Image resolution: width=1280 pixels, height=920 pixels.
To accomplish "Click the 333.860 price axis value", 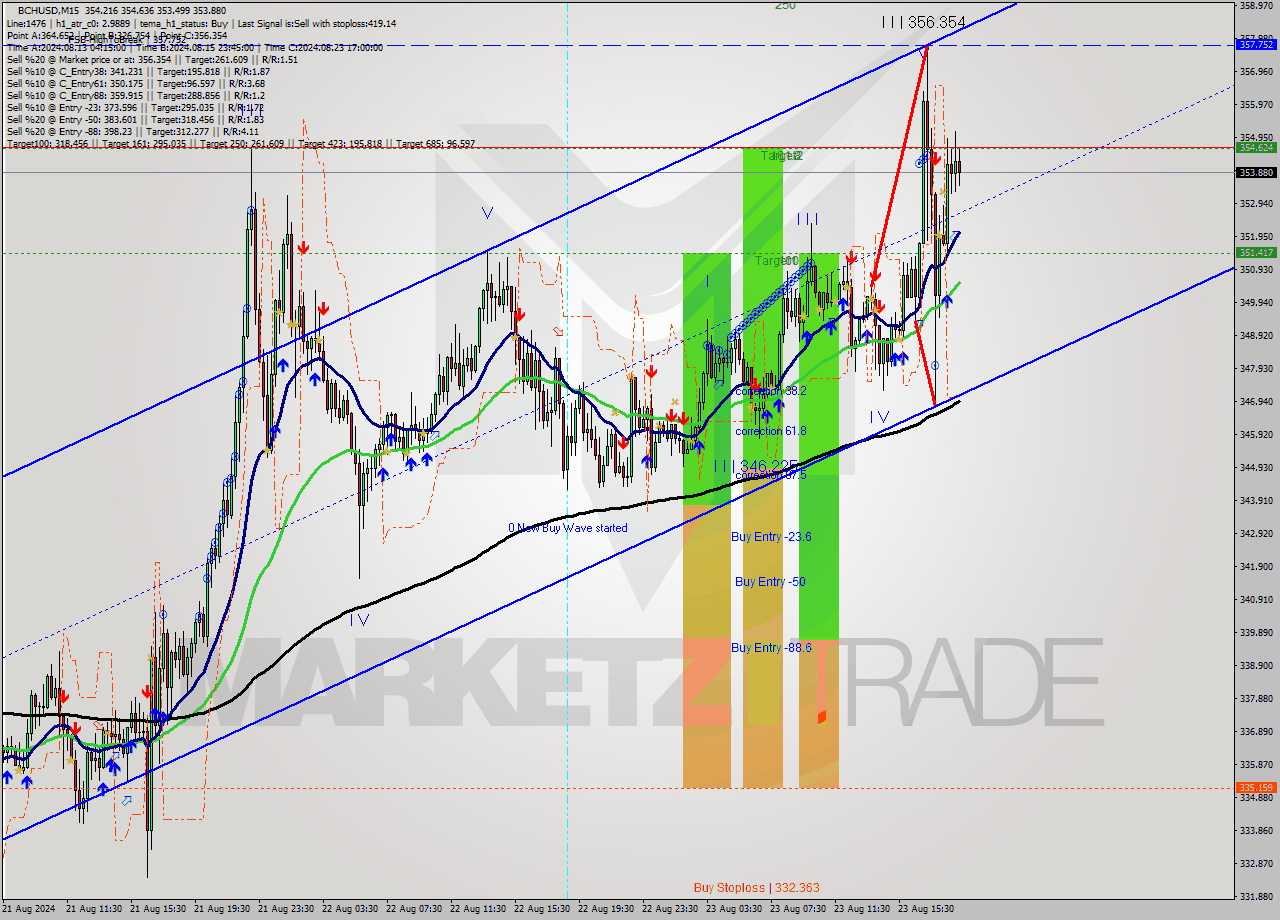I will [x=1256, y=830].
